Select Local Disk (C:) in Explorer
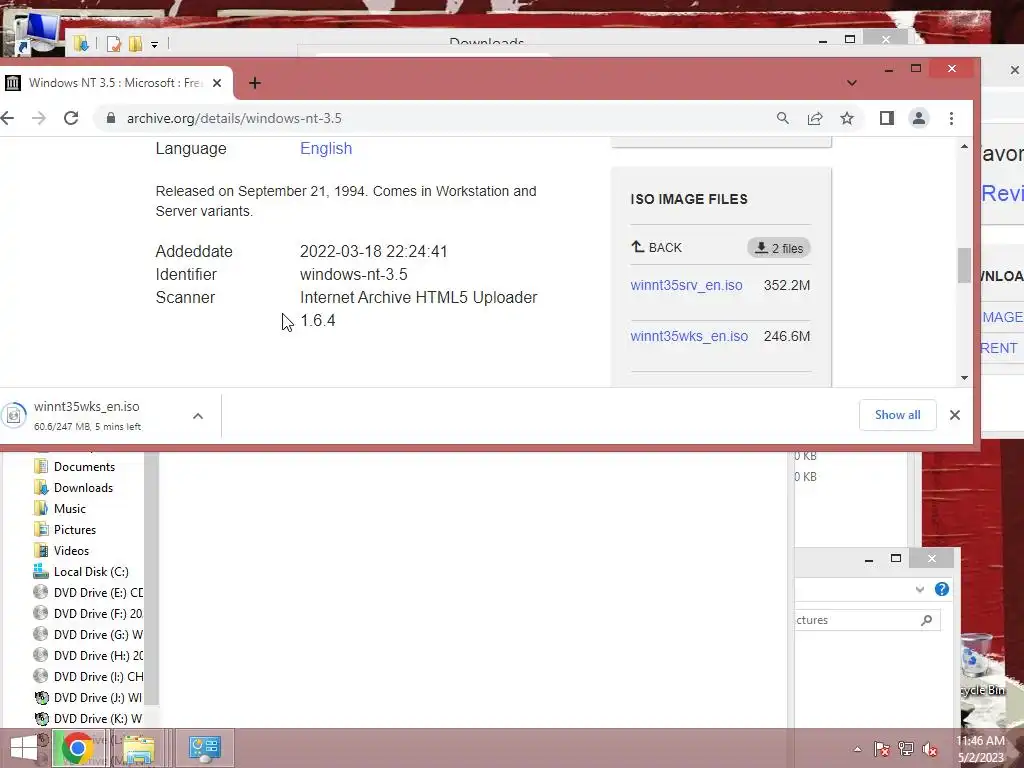Screen dimensions: 1024x768 point(91,571)
